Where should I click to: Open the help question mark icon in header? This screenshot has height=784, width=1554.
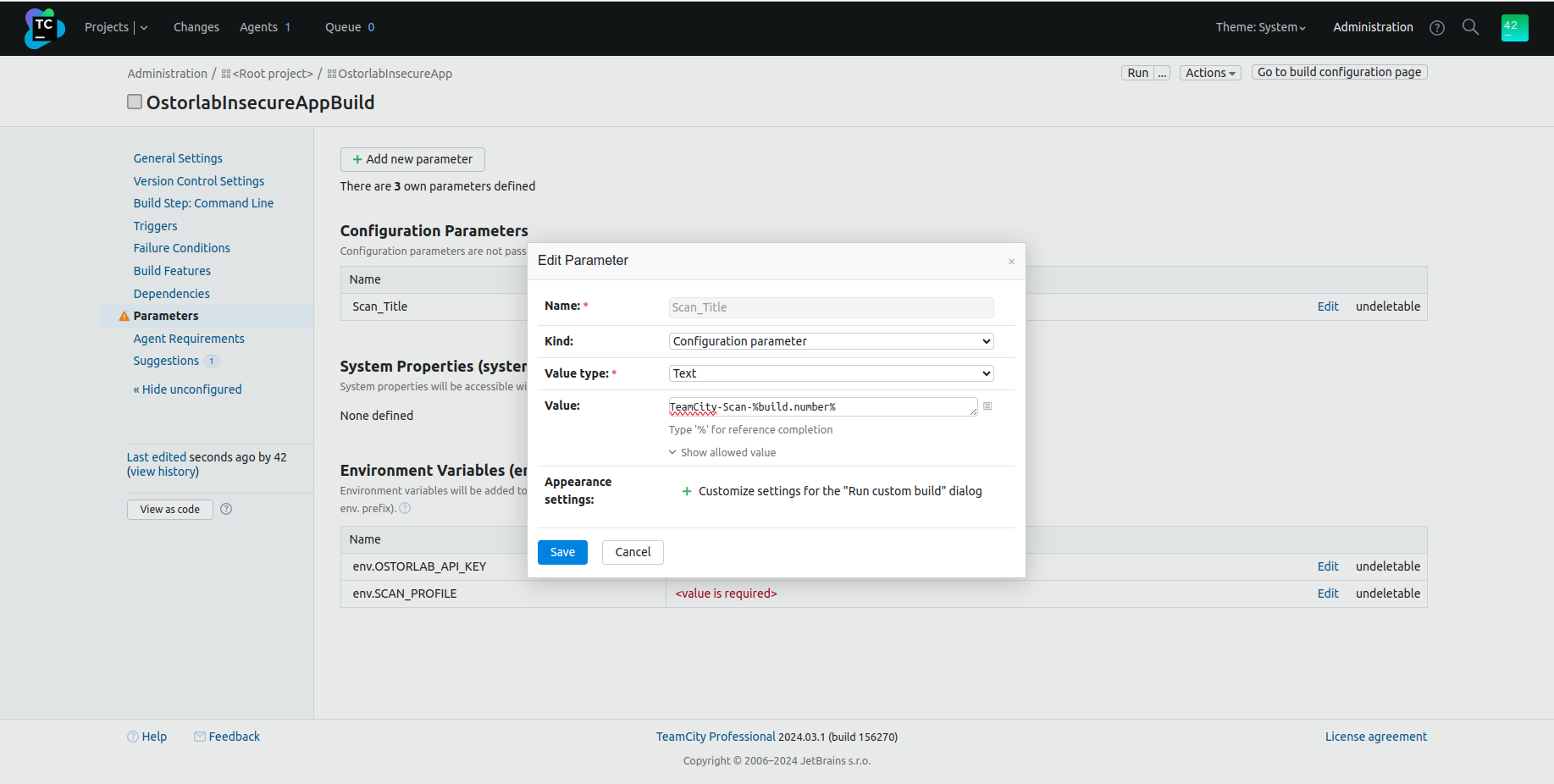[1436, 28]
